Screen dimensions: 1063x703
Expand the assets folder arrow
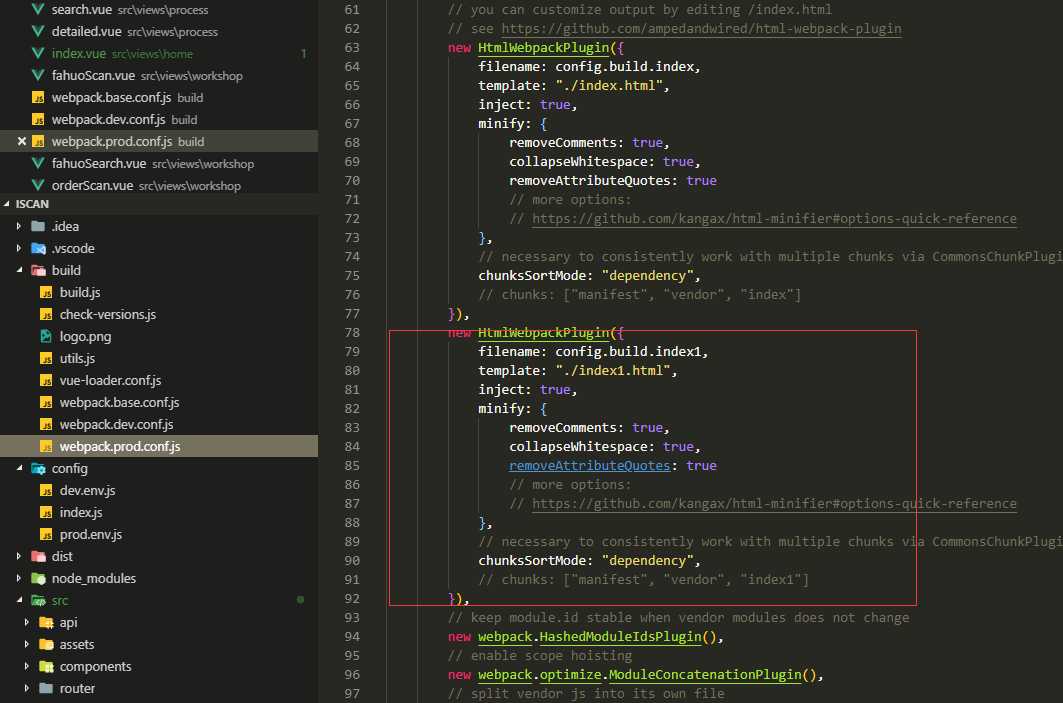tap(27, 645)
